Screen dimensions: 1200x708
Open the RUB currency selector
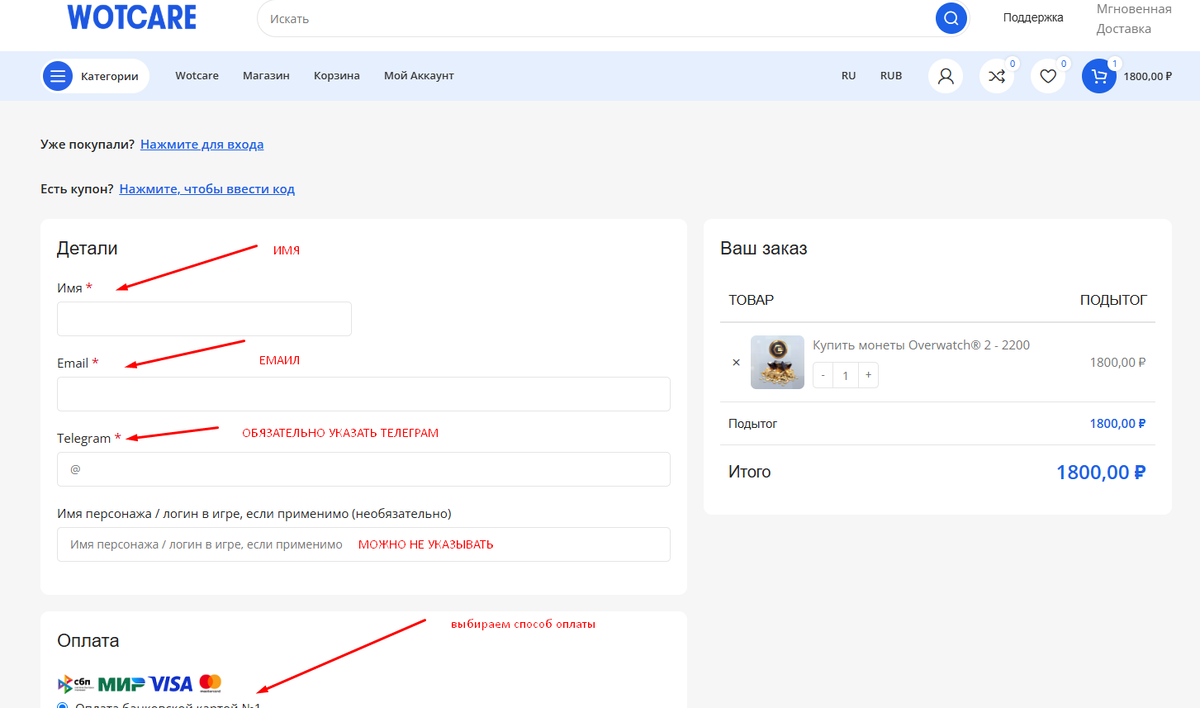[x=891, y=76]
